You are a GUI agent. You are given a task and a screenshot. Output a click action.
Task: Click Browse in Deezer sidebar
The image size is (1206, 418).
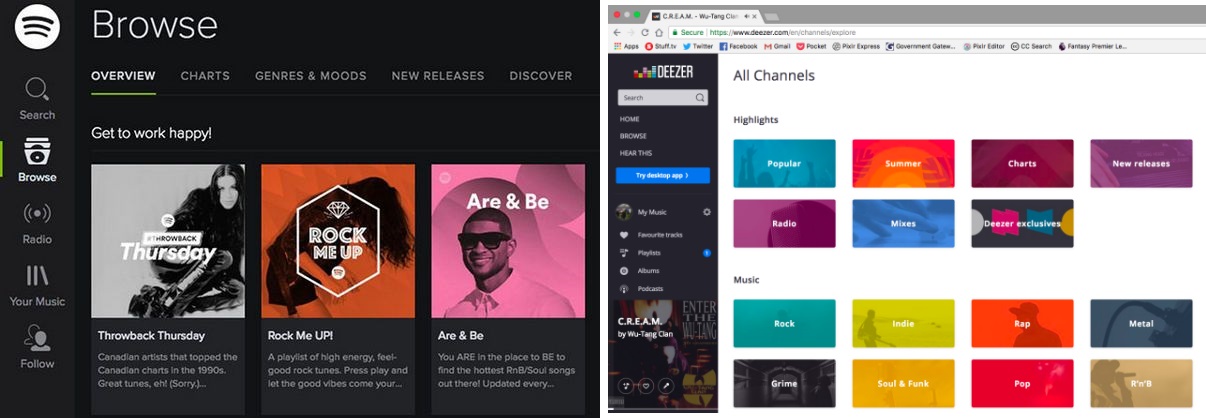(x=633, y=136)
